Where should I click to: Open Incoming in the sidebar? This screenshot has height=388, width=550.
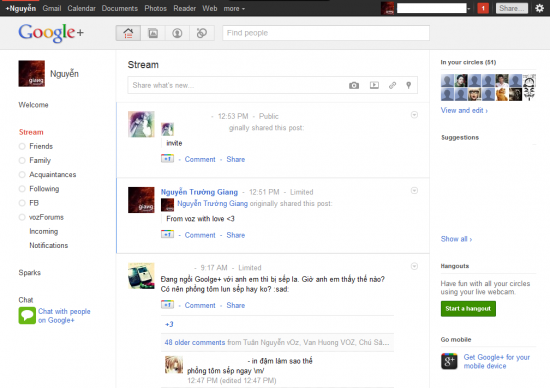(43, 231)
